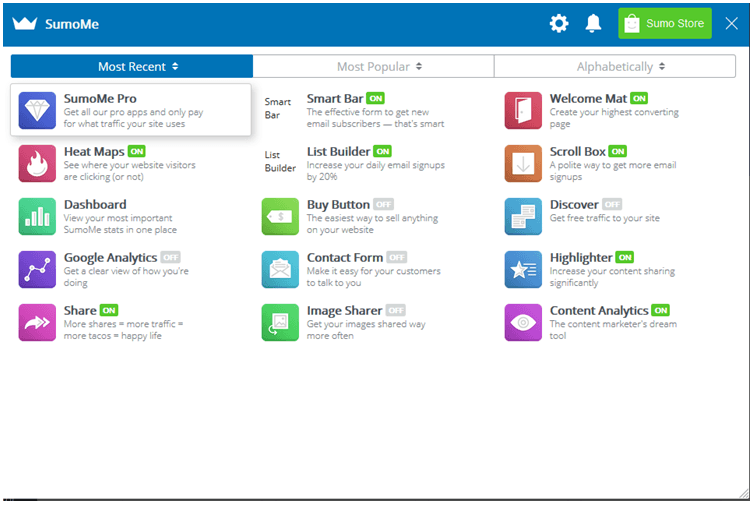Image resolution: width=752 pixels, height=505 pixels.
Task: Open the settings gear icon
Action: tap(559, 23)
